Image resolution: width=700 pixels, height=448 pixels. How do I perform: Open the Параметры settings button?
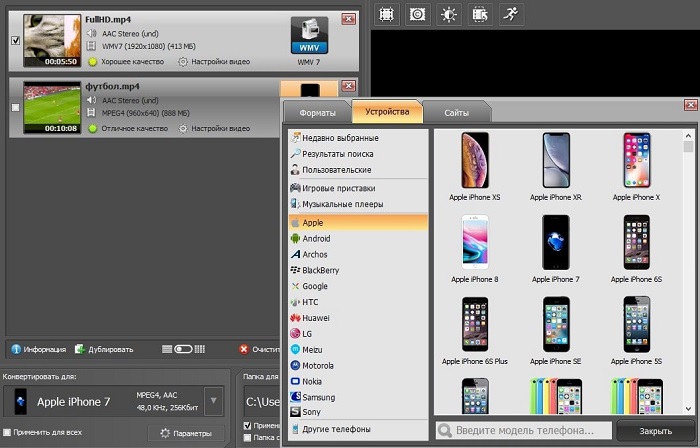[186, 433]
